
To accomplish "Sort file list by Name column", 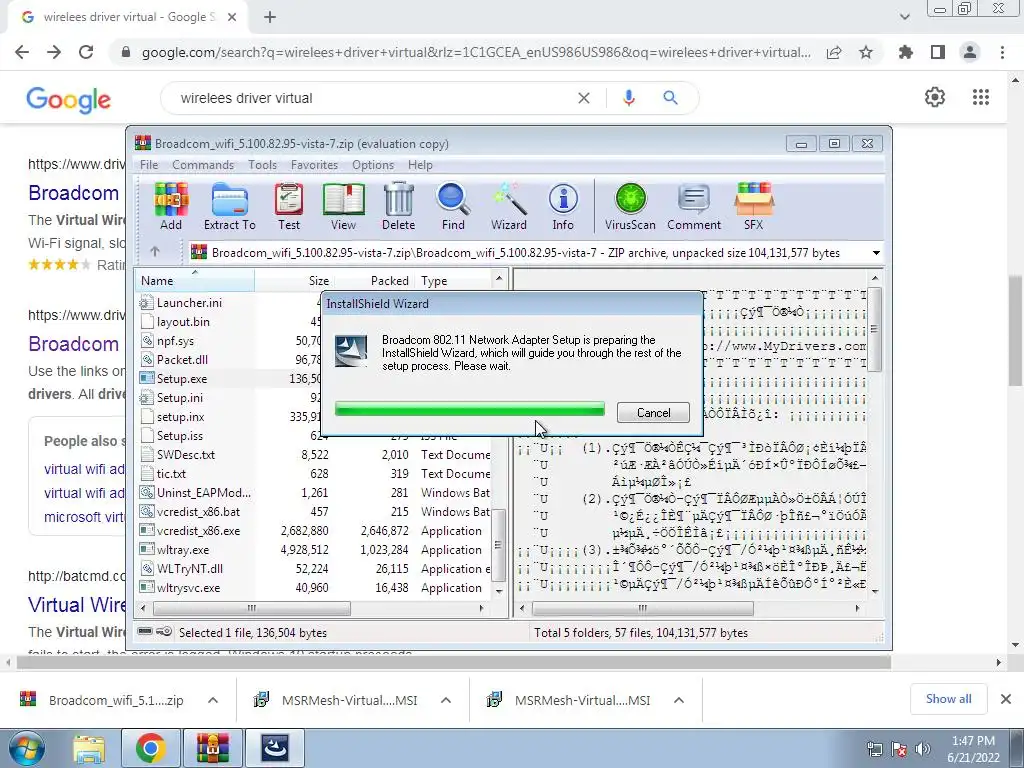I will coord(195,281).
